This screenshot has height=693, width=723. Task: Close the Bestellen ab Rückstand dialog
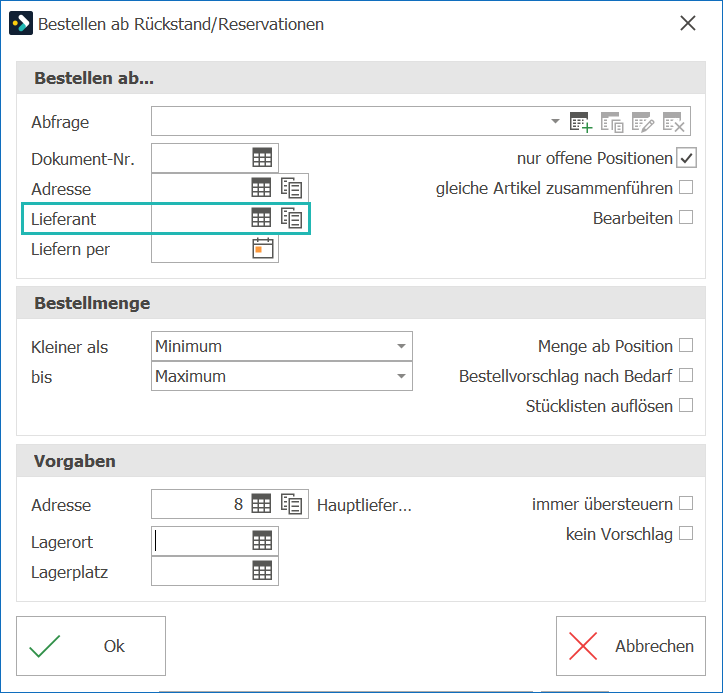coord(687,23)
